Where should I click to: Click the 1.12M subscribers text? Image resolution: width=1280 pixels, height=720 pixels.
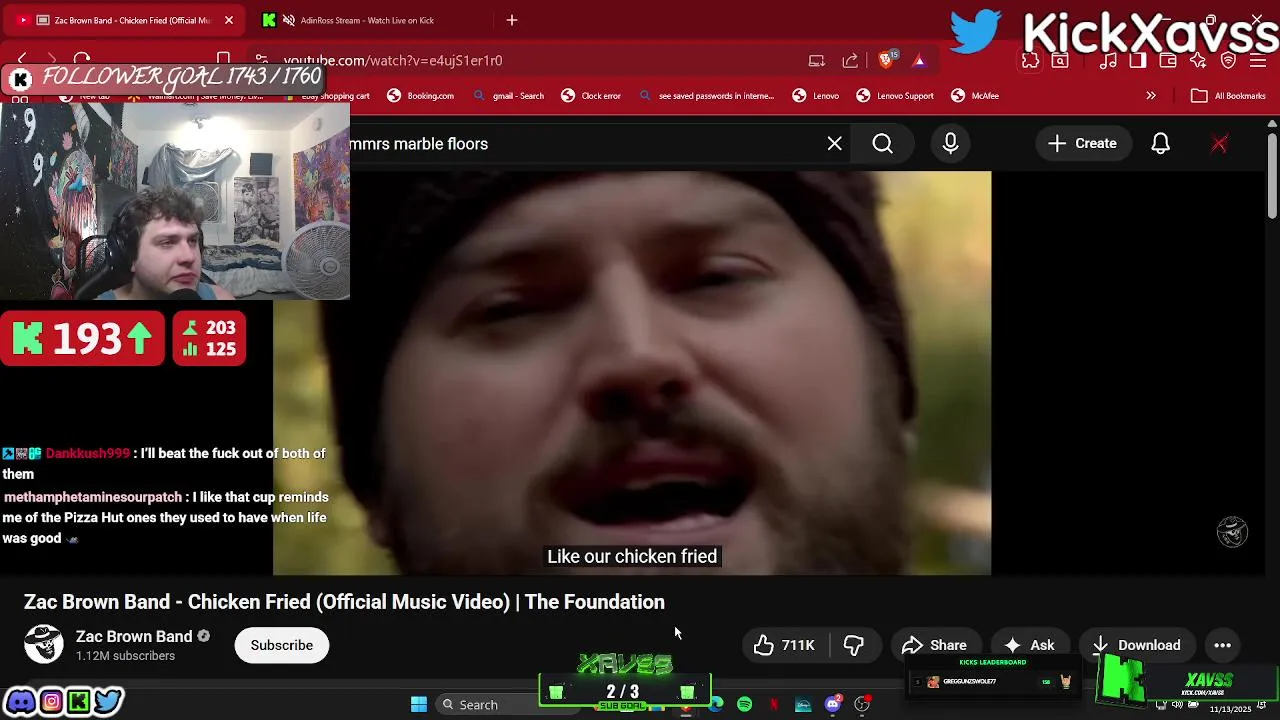[x=125, y=656]
